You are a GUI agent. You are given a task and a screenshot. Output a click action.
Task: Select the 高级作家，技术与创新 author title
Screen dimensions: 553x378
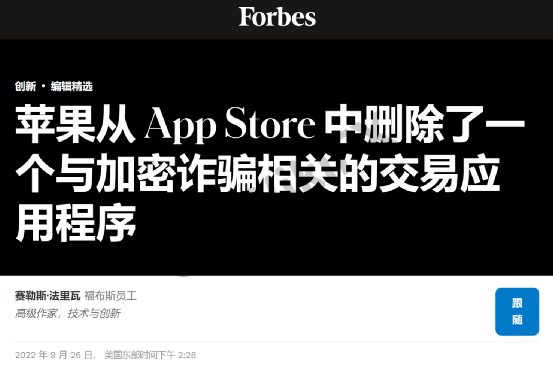coord(68,313)
